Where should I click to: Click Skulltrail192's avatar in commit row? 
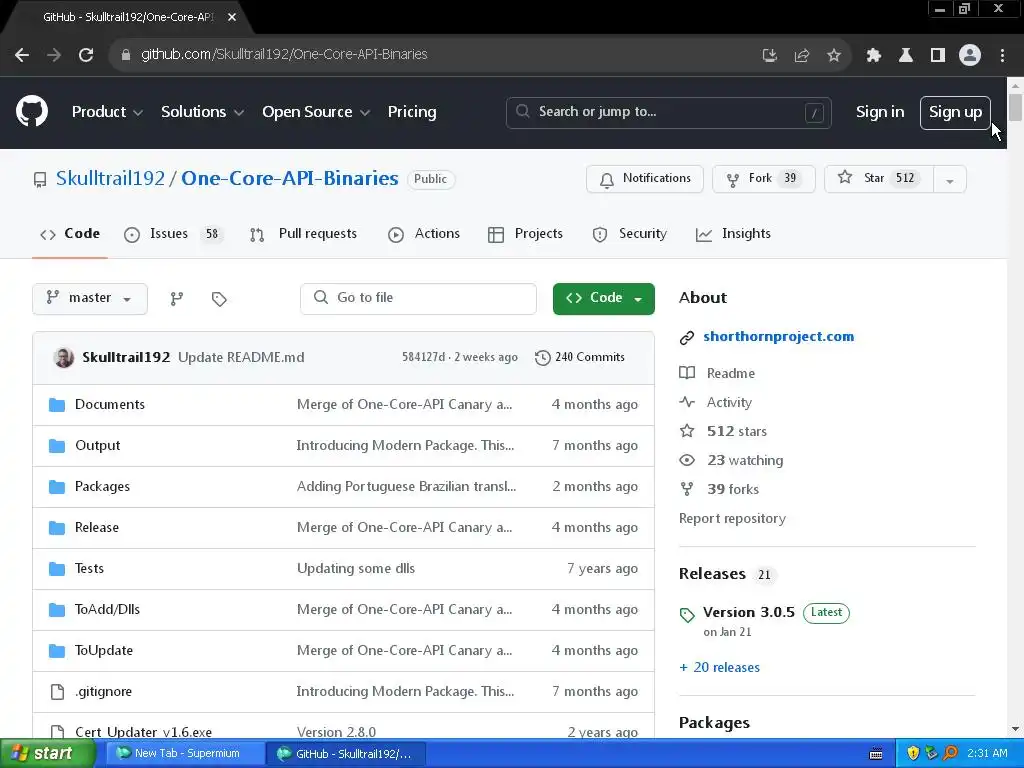pos(63,357)
